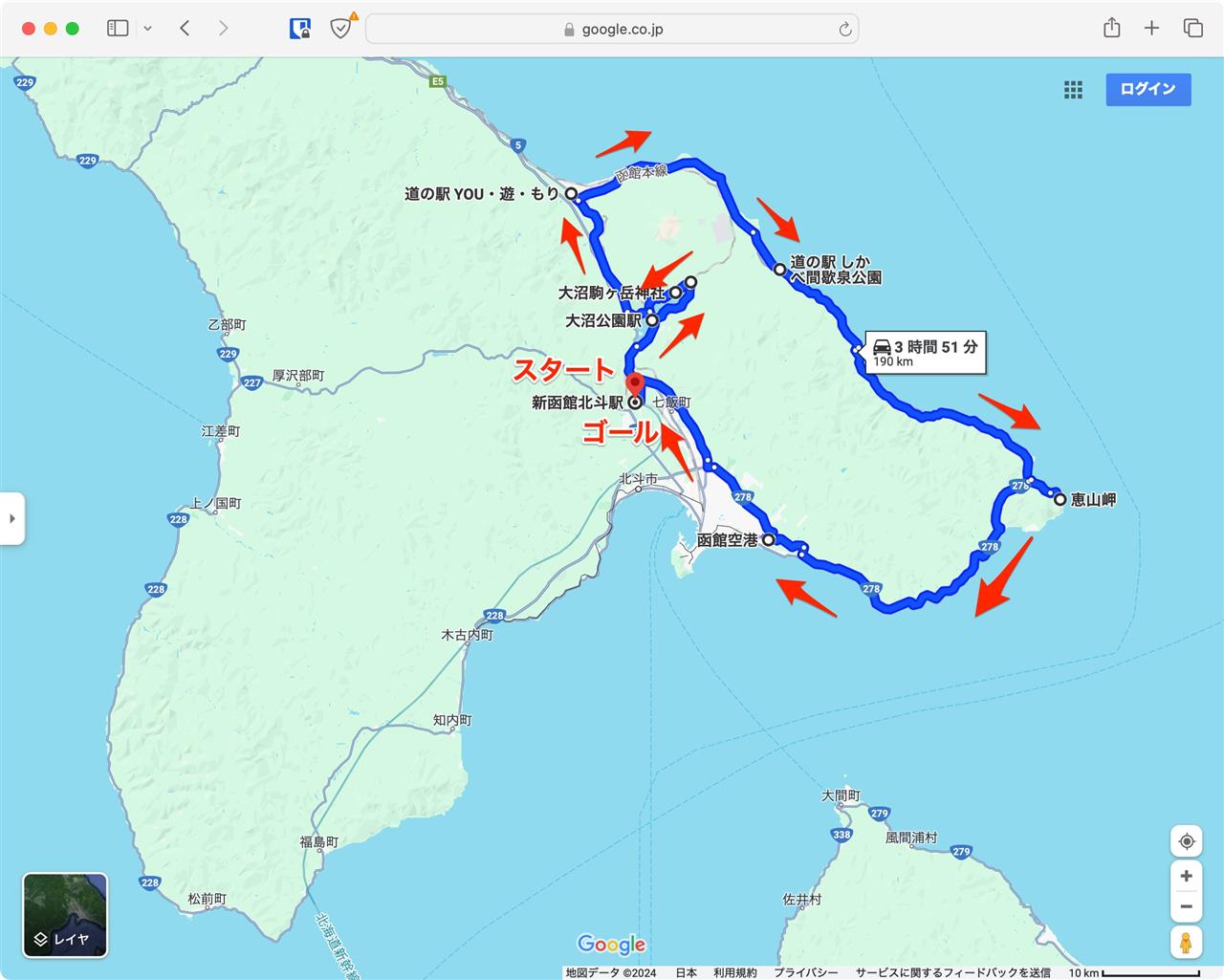
Task: Open a new tab
Action: (1151, 29)
